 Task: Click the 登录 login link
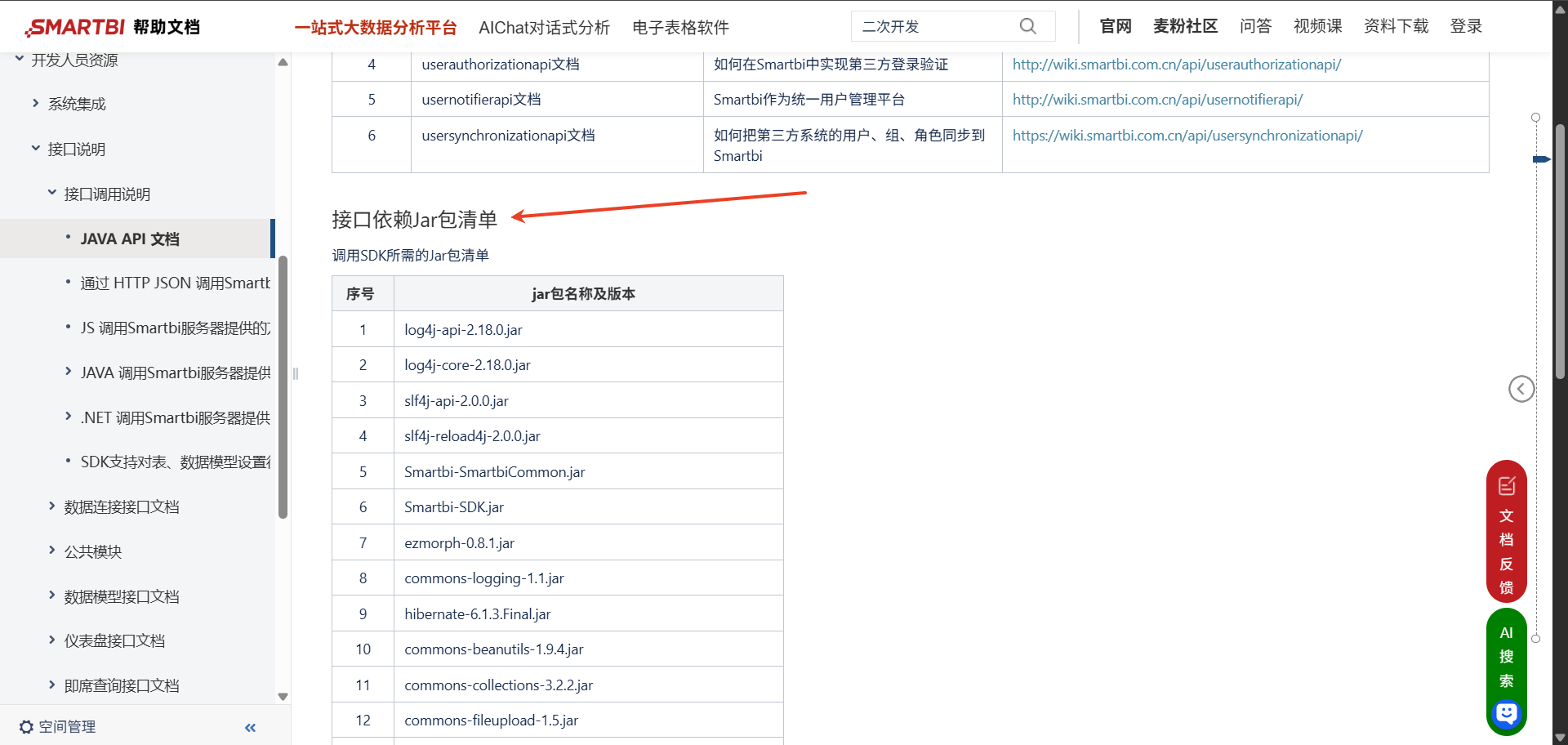click(1466, 26)
